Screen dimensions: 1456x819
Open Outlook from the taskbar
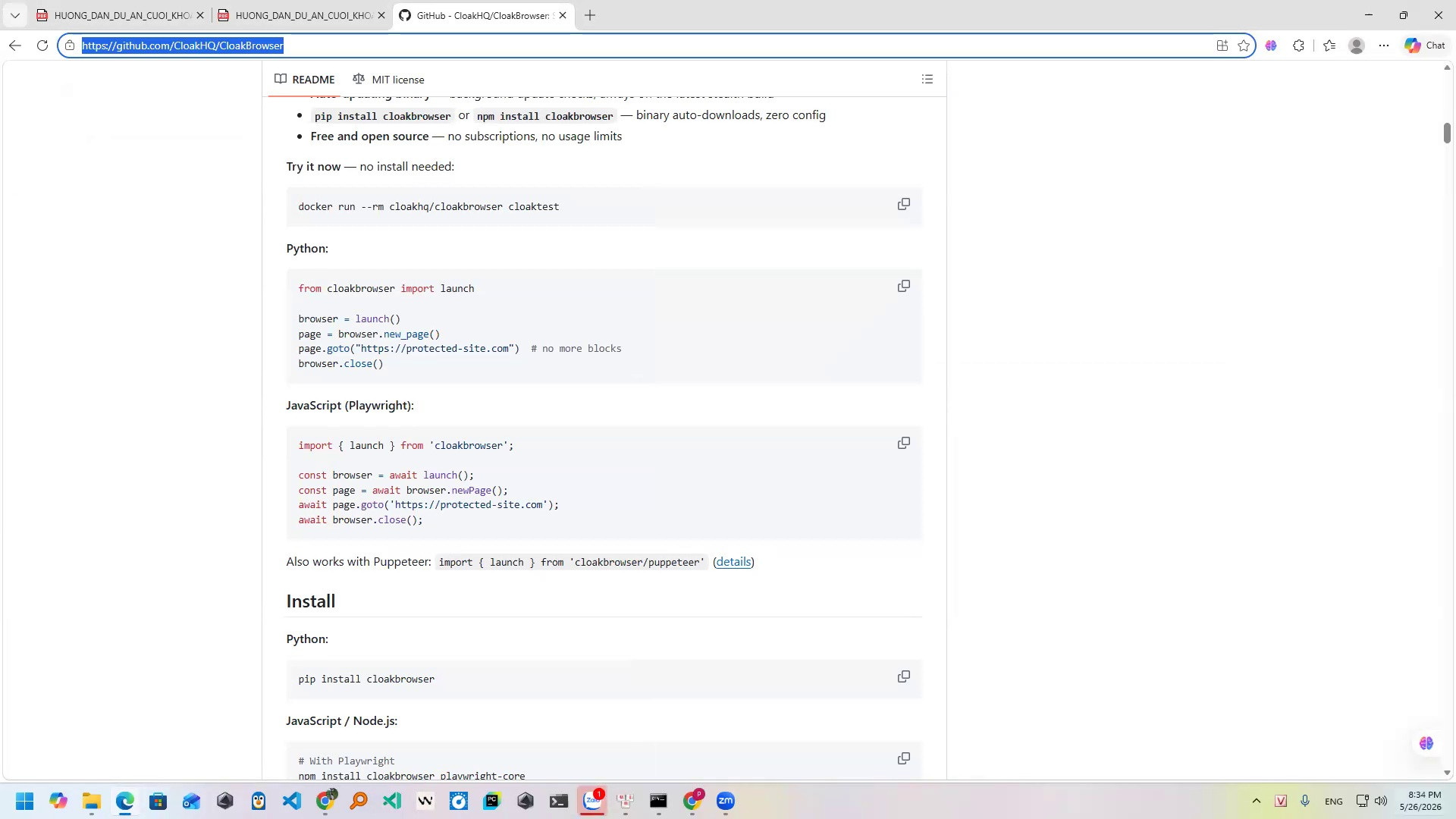[192, 801]
